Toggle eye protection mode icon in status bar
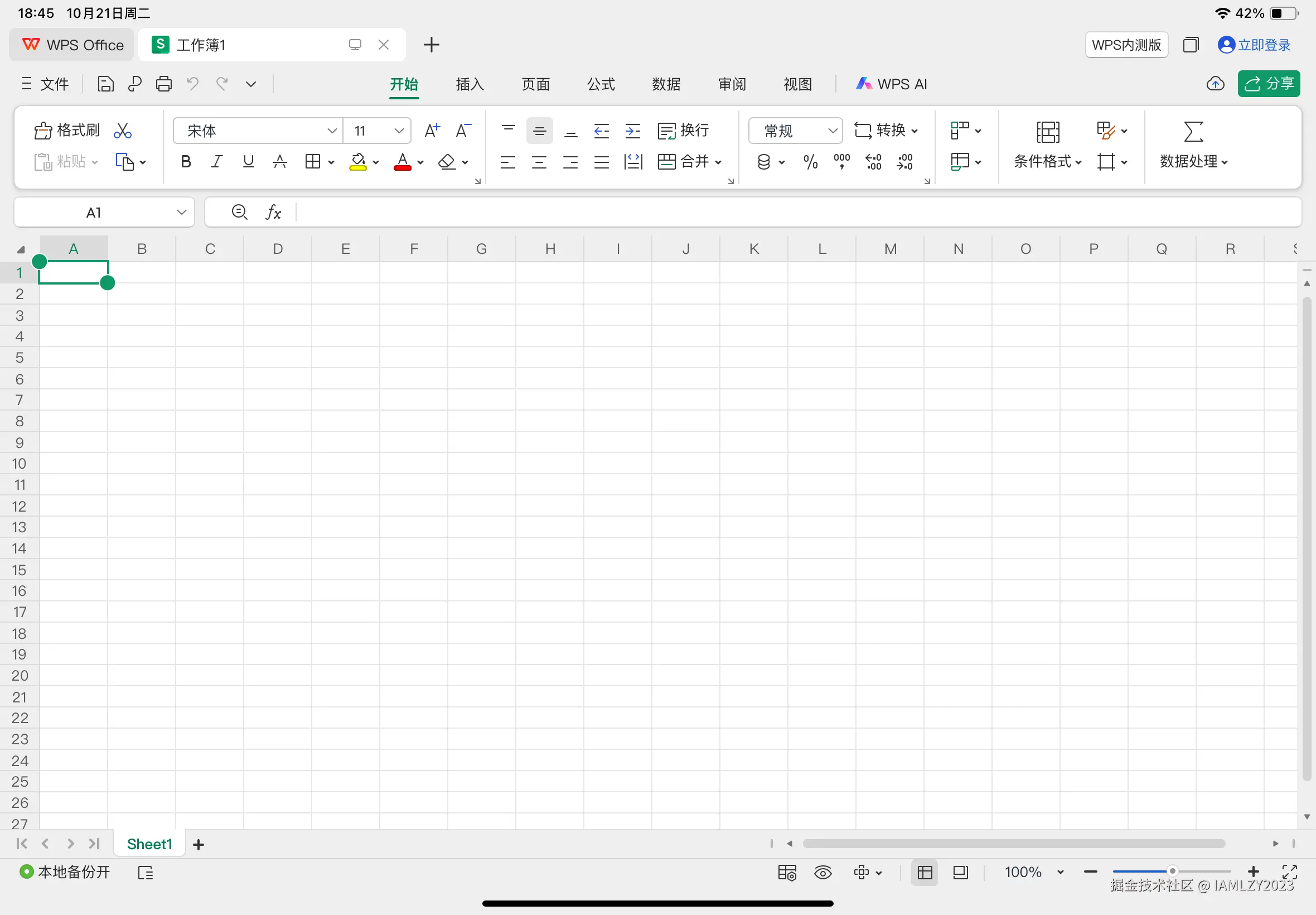This screenshot has width=1316, height=915. coord(822,873)
